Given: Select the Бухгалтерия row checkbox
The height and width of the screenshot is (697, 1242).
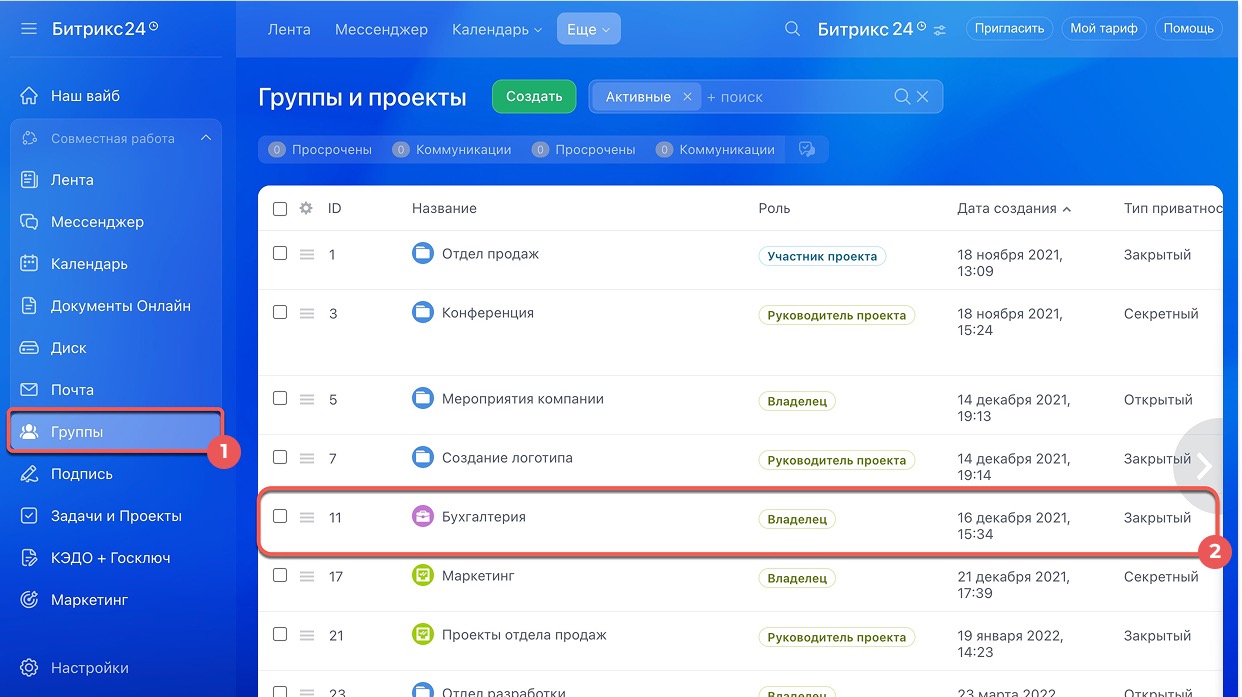Looking at the screenshot, I should [280, 517].
